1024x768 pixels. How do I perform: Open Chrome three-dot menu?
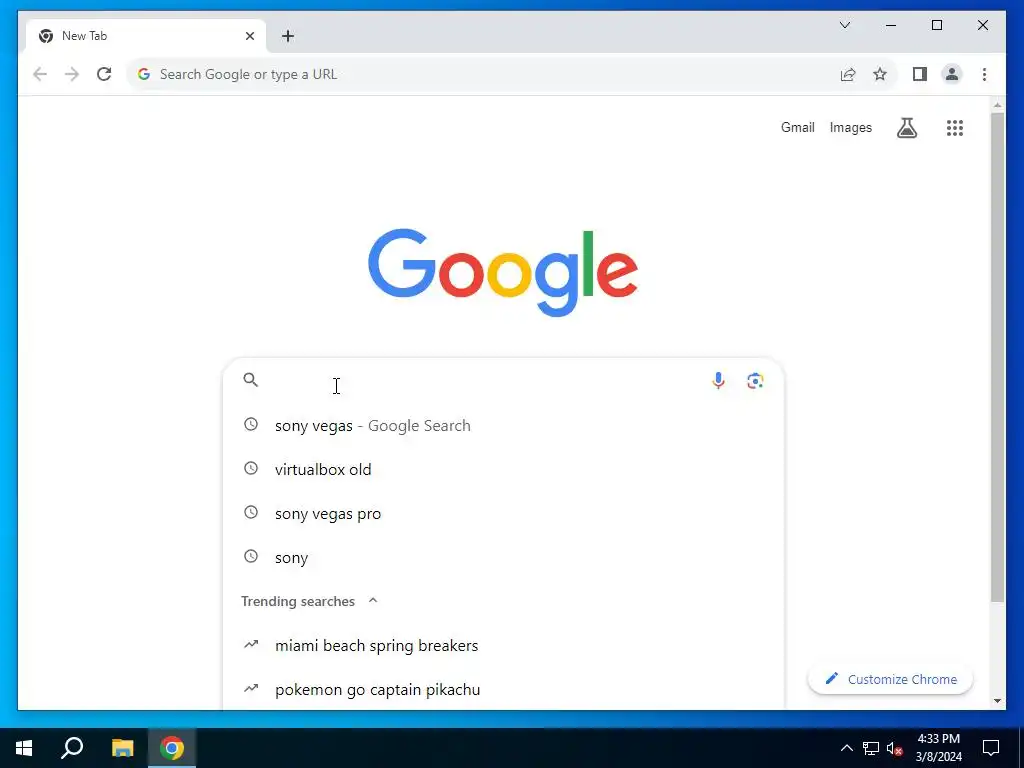point(984,74)
